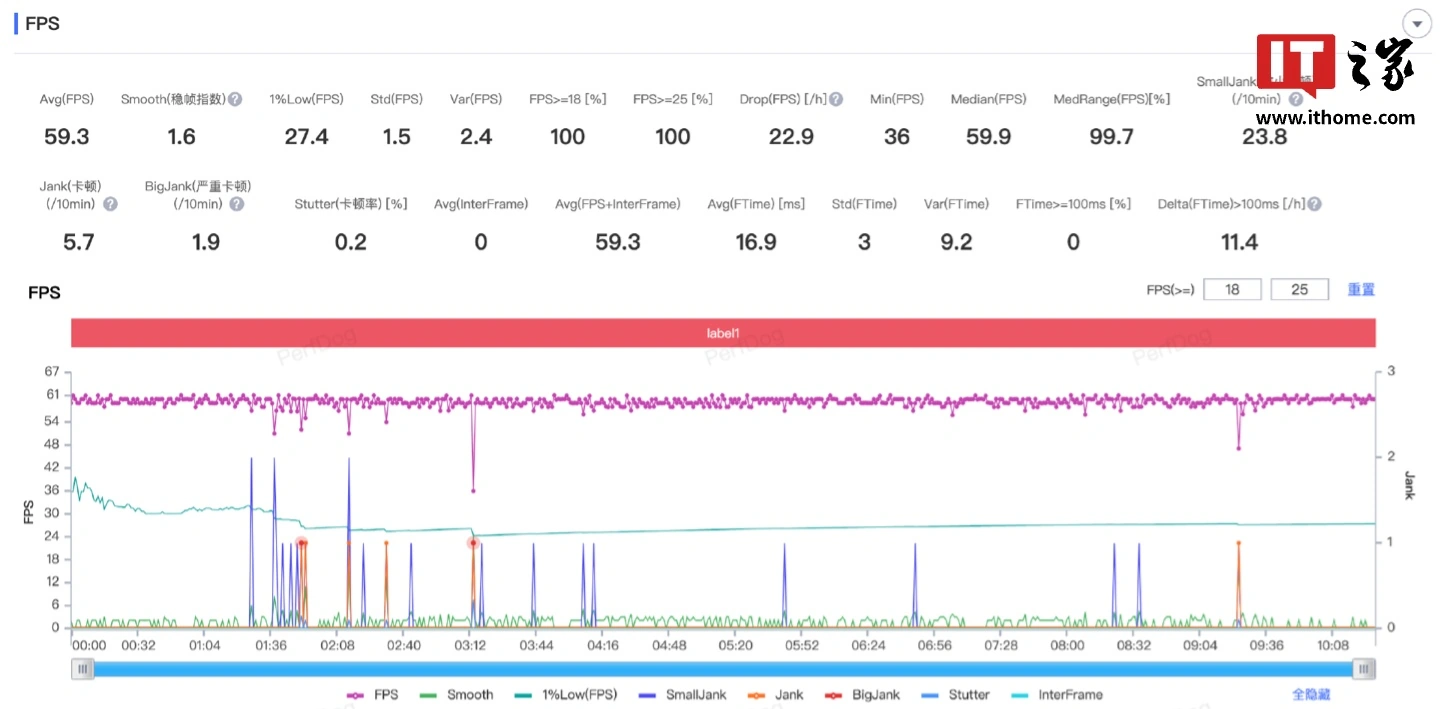
Task: Click the 全隐藏 hide-all link
Action: tap(1310, 695)
